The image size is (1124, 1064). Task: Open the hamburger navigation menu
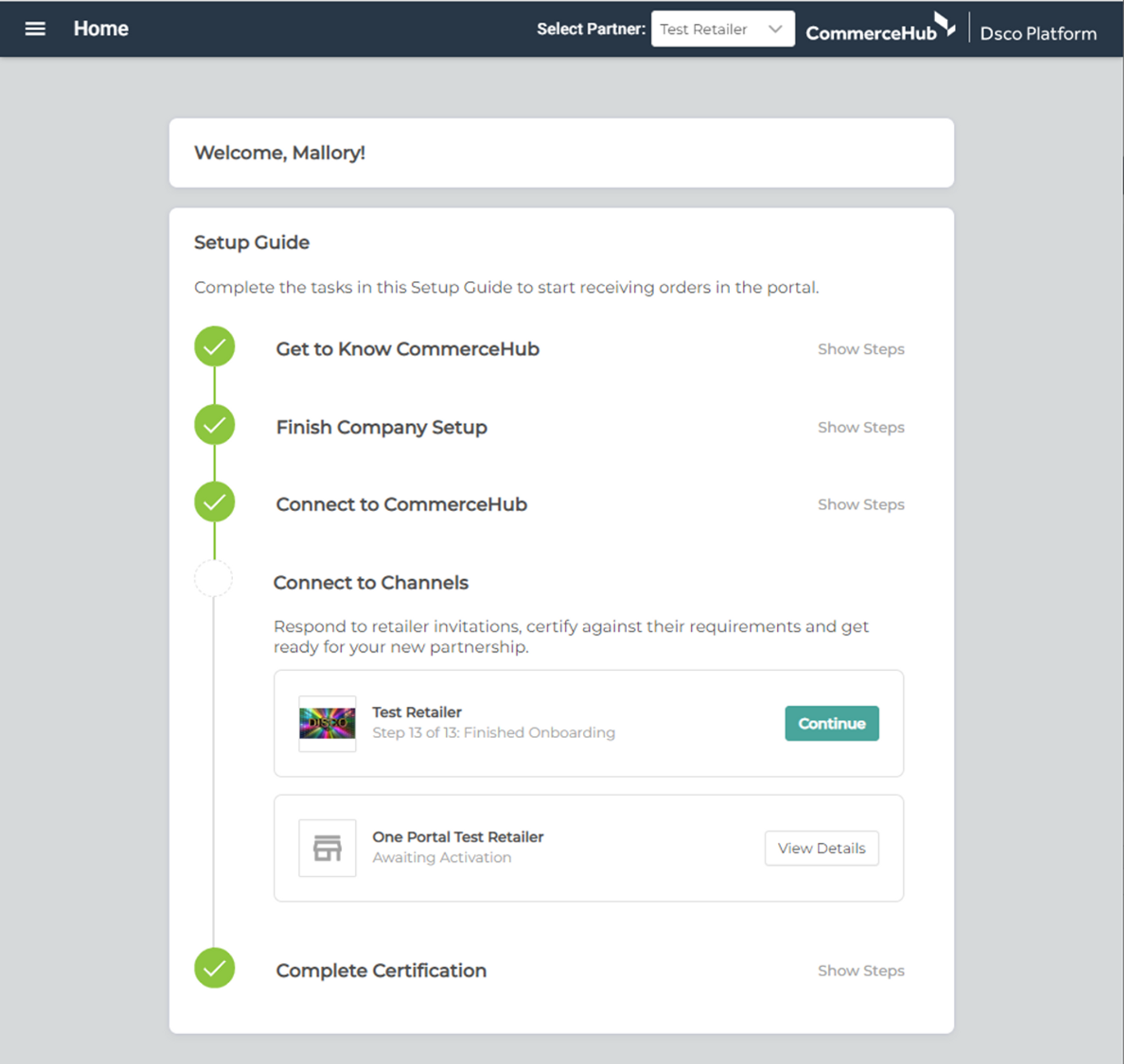coord(35,29)
